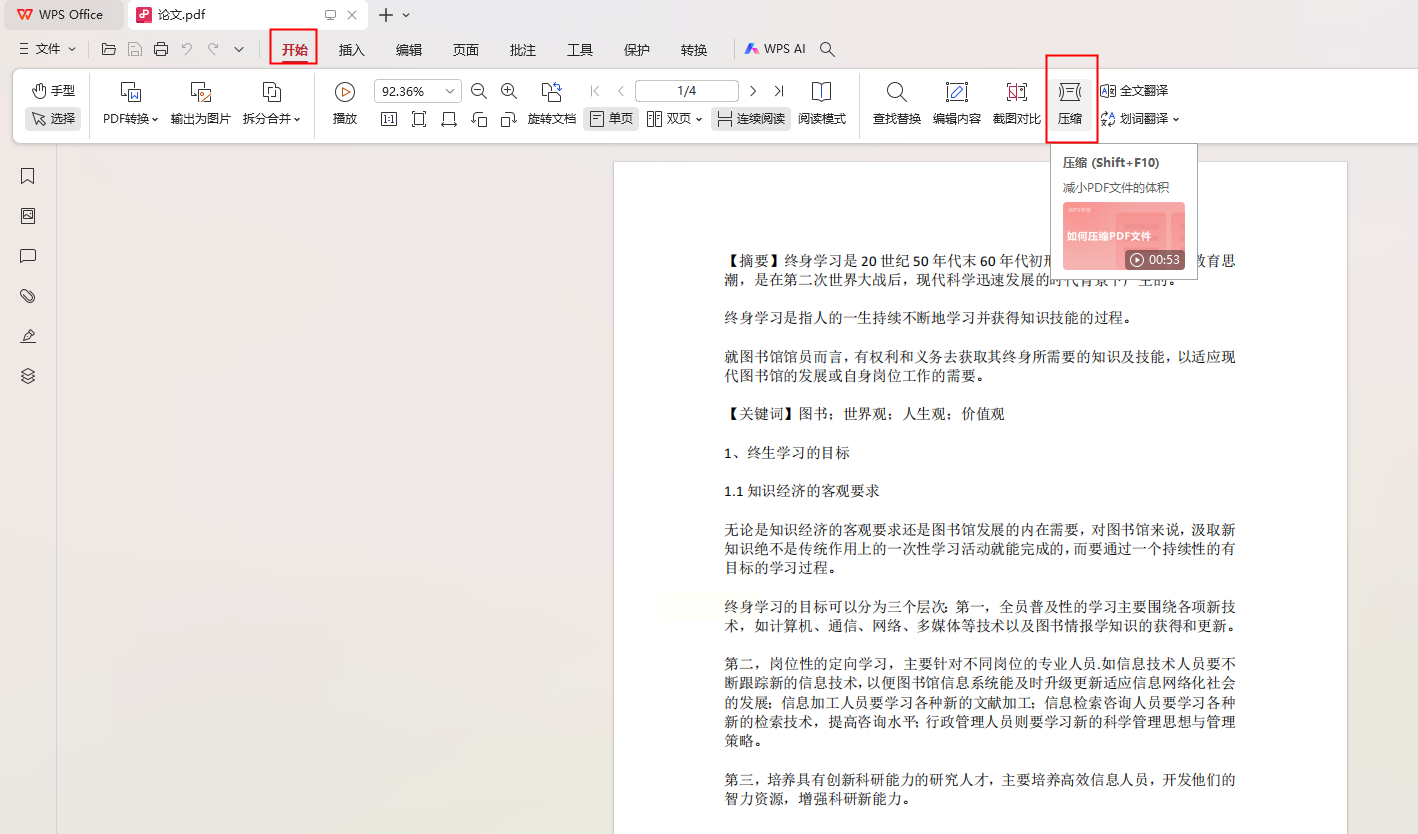1418x834 pixels.
Task: Open the 批注 annotation tab
Action: click(x=523, y=50)
